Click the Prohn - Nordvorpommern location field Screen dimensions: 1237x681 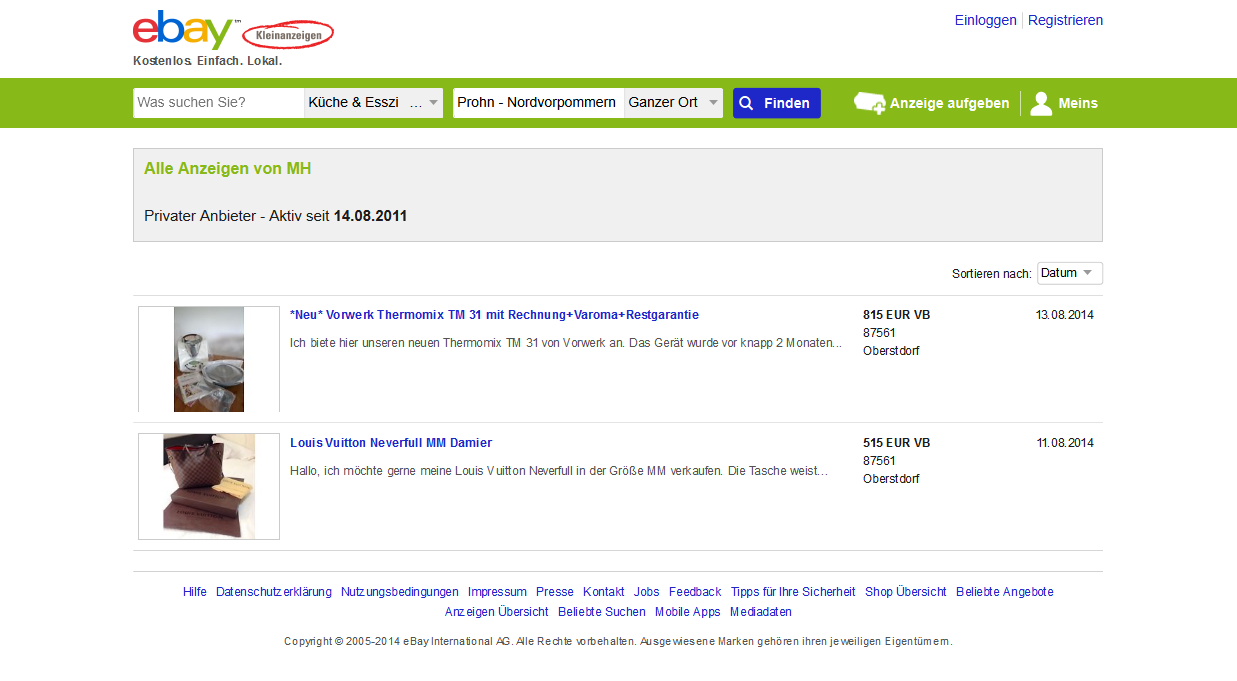pyautogui.click(x=538, y=103)
